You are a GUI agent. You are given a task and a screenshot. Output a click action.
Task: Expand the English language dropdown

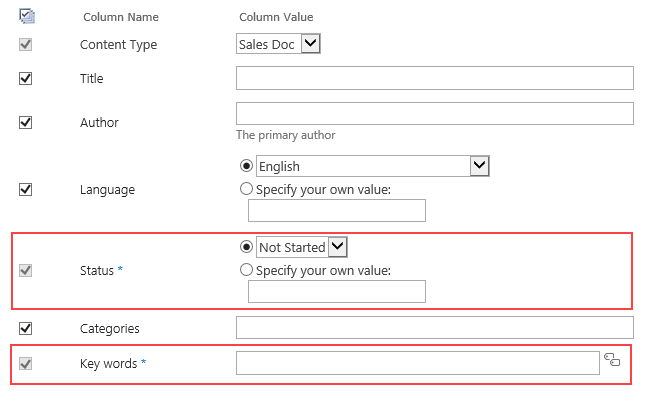click(x=372, y=166)
